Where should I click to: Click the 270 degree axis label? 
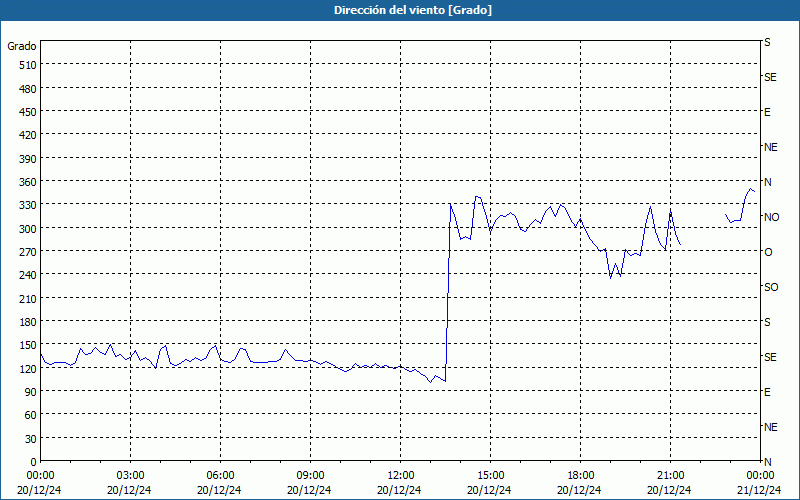pyautogui.click(x=28, y=252)
